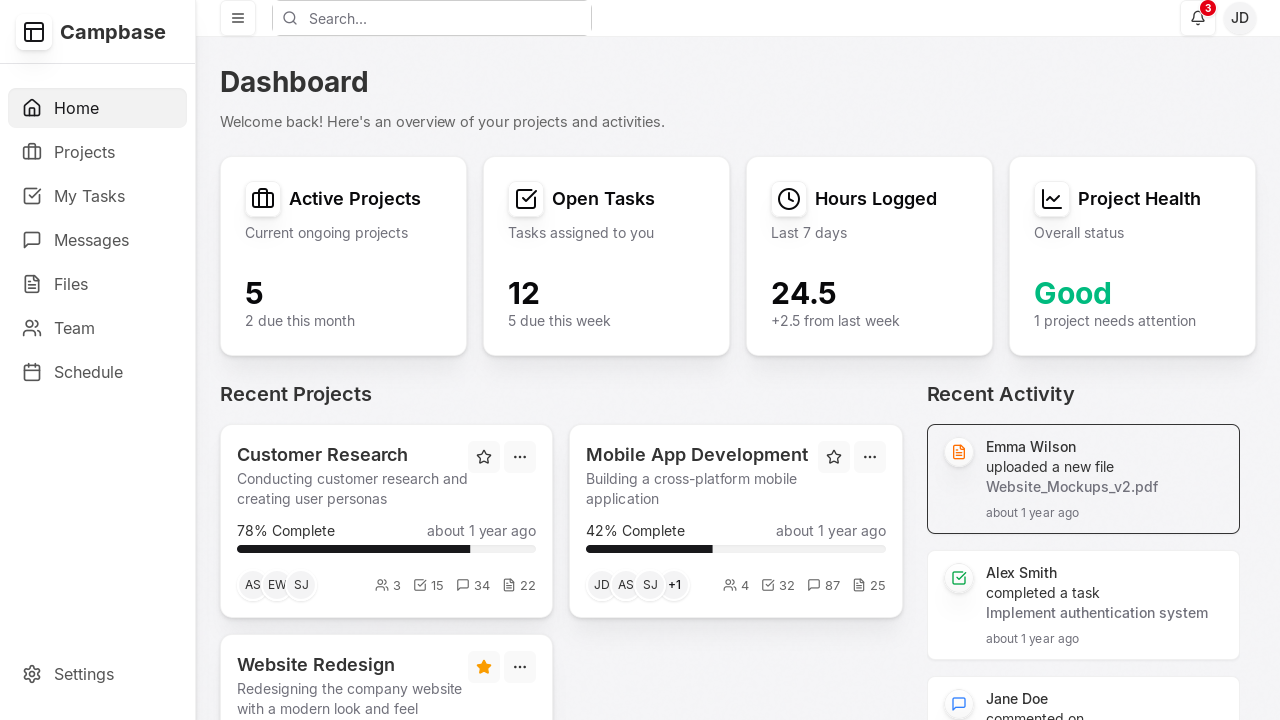
Task: Star the Customer Research project
Action: (x=484, y=457)
